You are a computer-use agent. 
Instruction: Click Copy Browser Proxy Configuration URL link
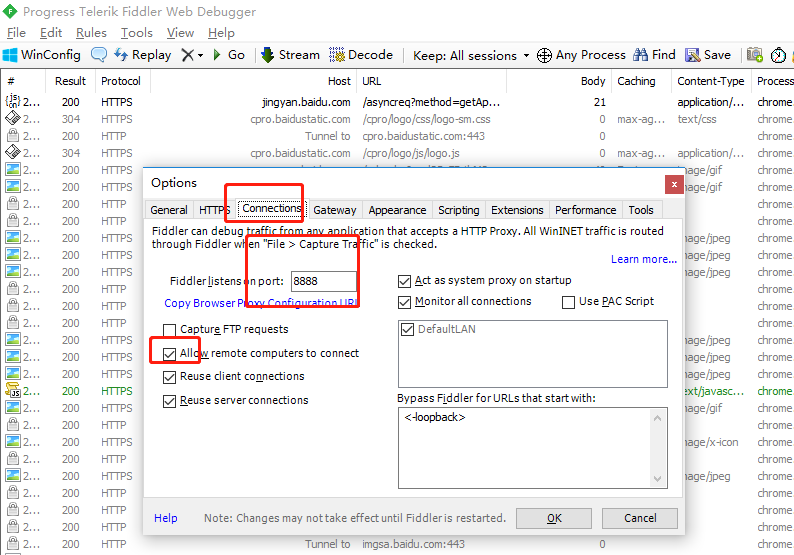pyautogui.click(x=261, y=303)
